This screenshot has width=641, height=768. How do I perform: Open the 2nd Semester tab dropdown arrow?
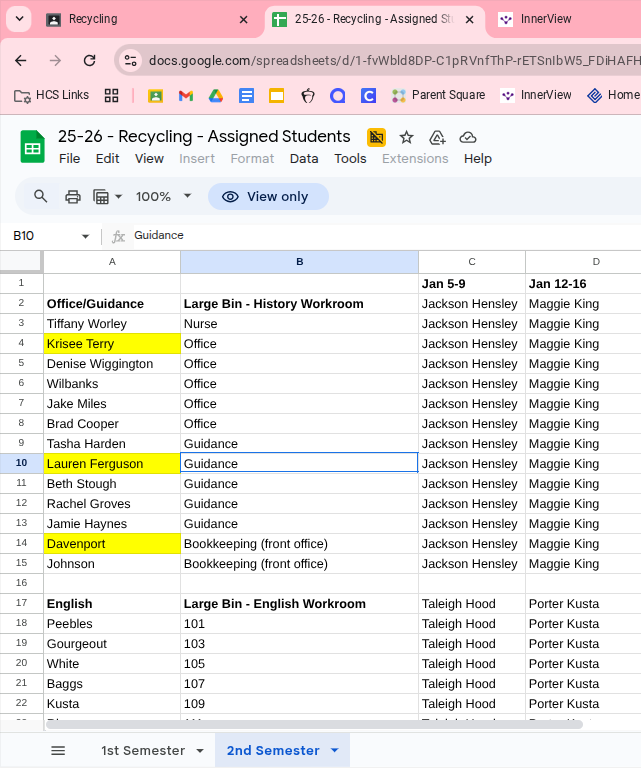click(334, 750)
